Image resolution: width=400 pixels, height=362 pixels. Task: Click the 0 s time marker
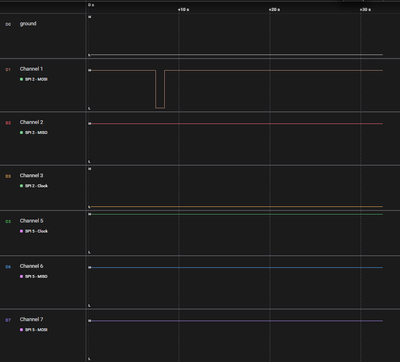[x=91, y=5]
